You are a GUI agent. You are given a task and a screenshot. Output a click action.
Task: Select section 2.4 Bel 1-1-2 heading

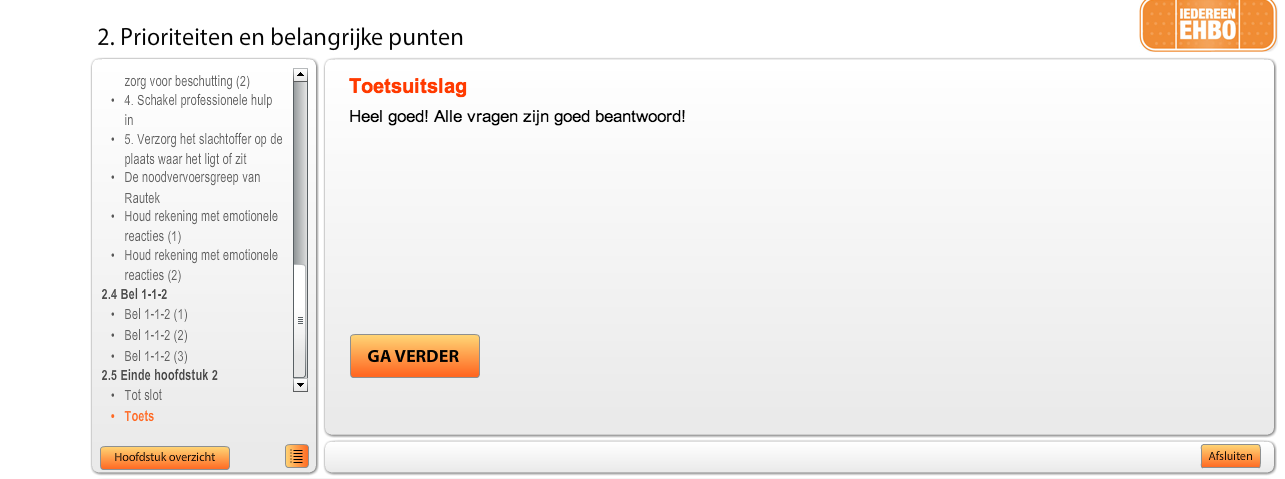click(135, 295)
